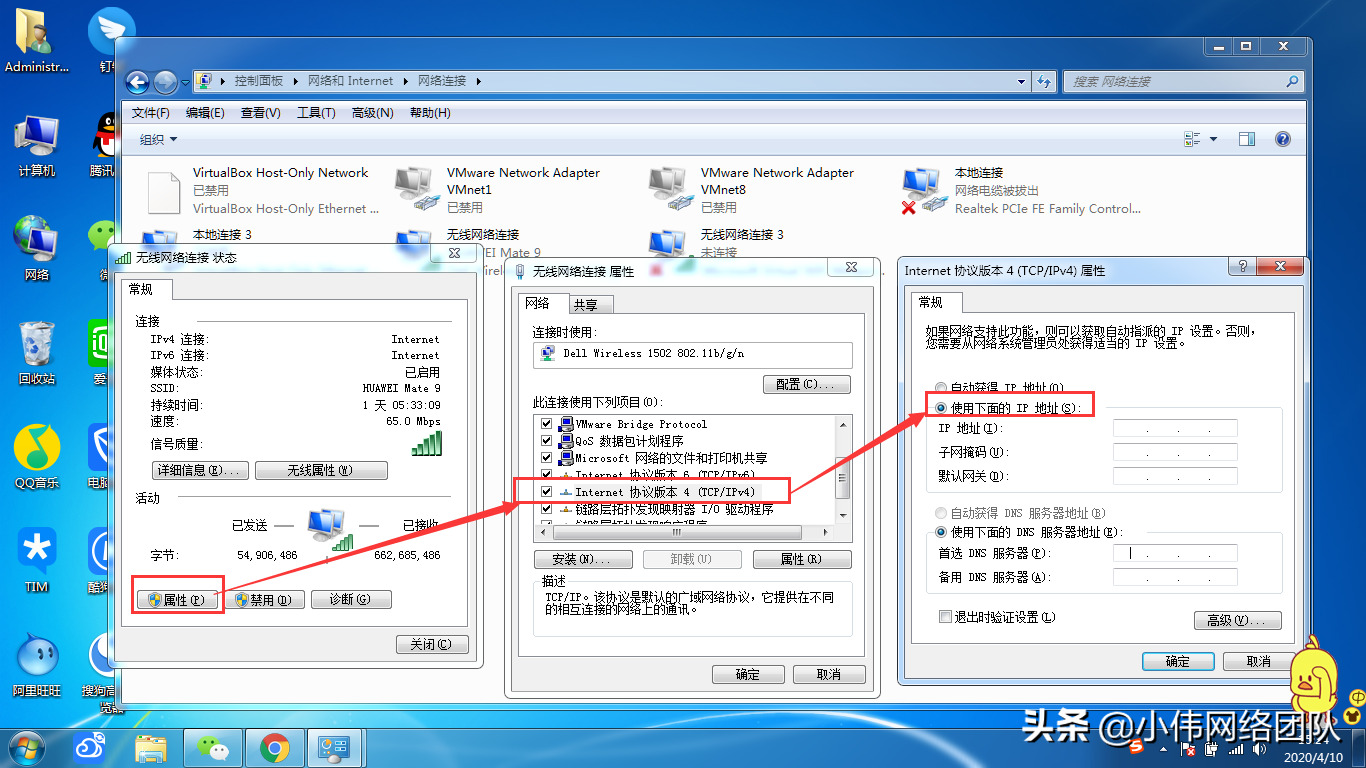This screenshot has width=1366, height=768.
Task: Click the 配置(C)... button
Action: click(806, 384)
